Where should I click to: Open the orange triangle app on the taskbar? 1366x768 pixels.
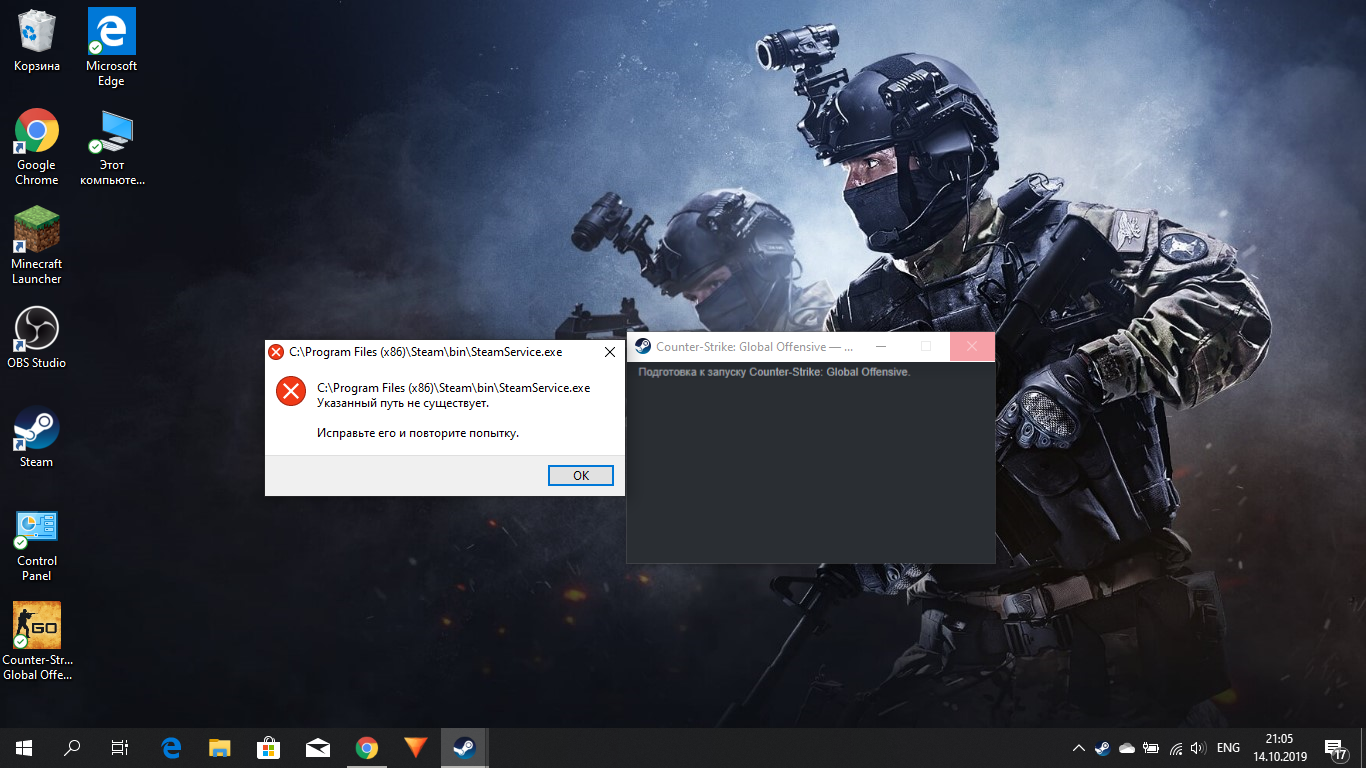tap(415, 748)
